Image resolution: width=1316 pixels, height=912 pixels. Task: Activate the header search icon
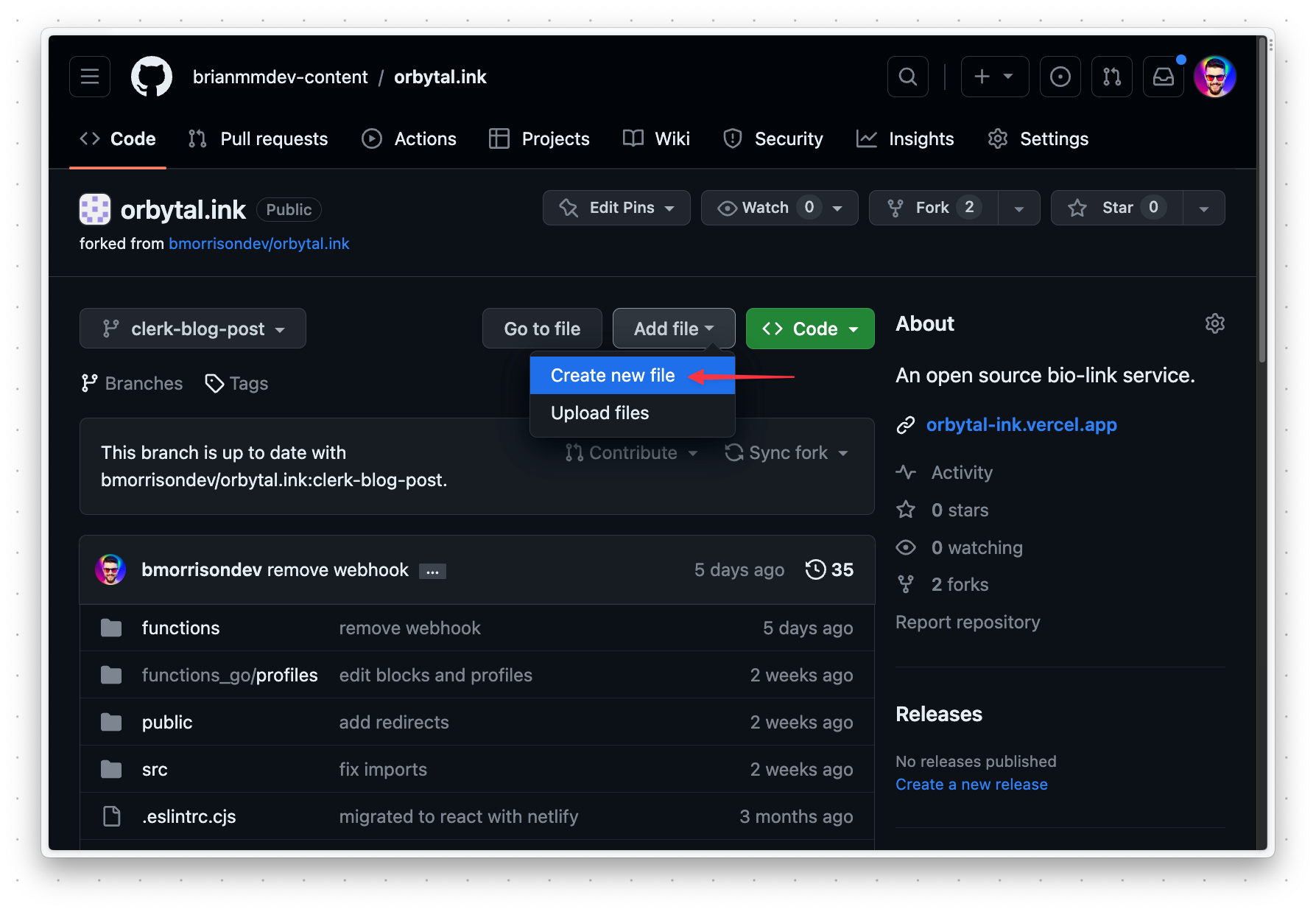coord(907,76)
